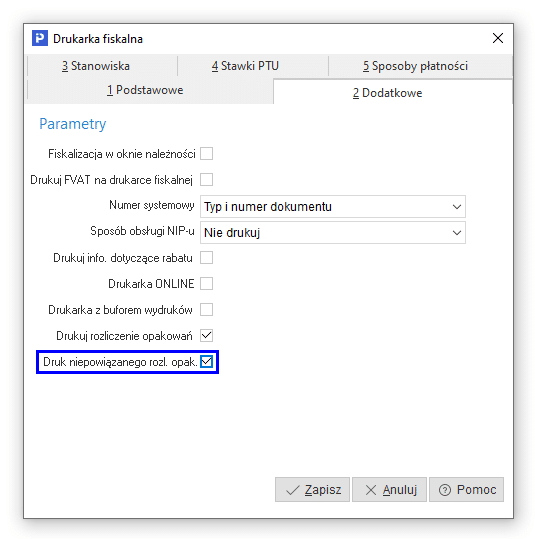Enable Drukuj info. dotyczące rabatu
The width and height of the screenshot is (535, 539).
(x=206, y=257)
